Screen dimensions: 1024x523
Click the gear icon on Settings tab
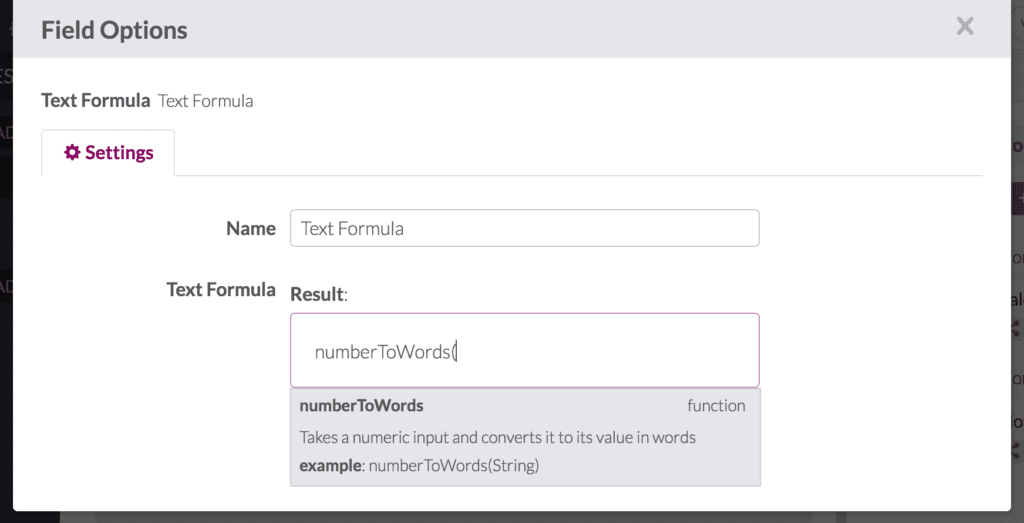(72, 153)
